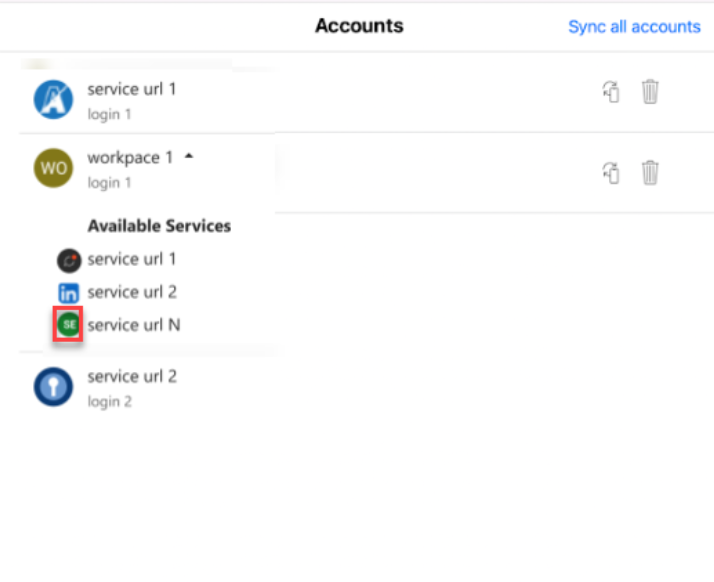Open the top service url 1 account
Screen dimensions: 714x582
click(132, 89)
